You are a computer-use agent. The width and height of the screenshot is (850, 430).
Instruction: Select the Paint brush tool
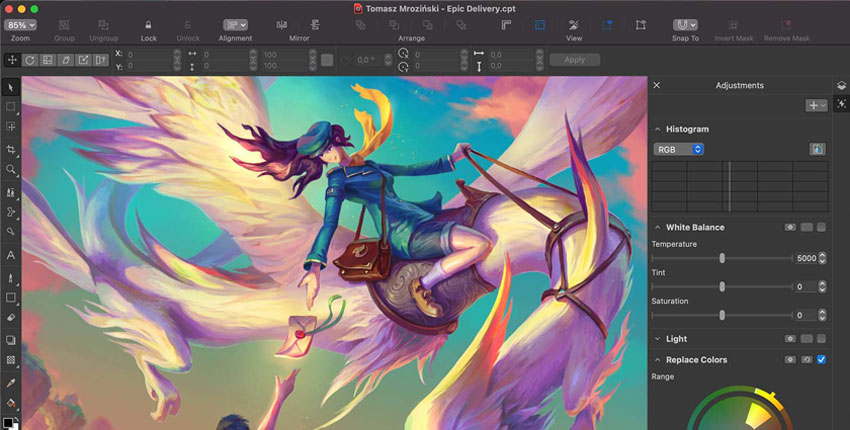pyautogui.click(x=11, y=278)
